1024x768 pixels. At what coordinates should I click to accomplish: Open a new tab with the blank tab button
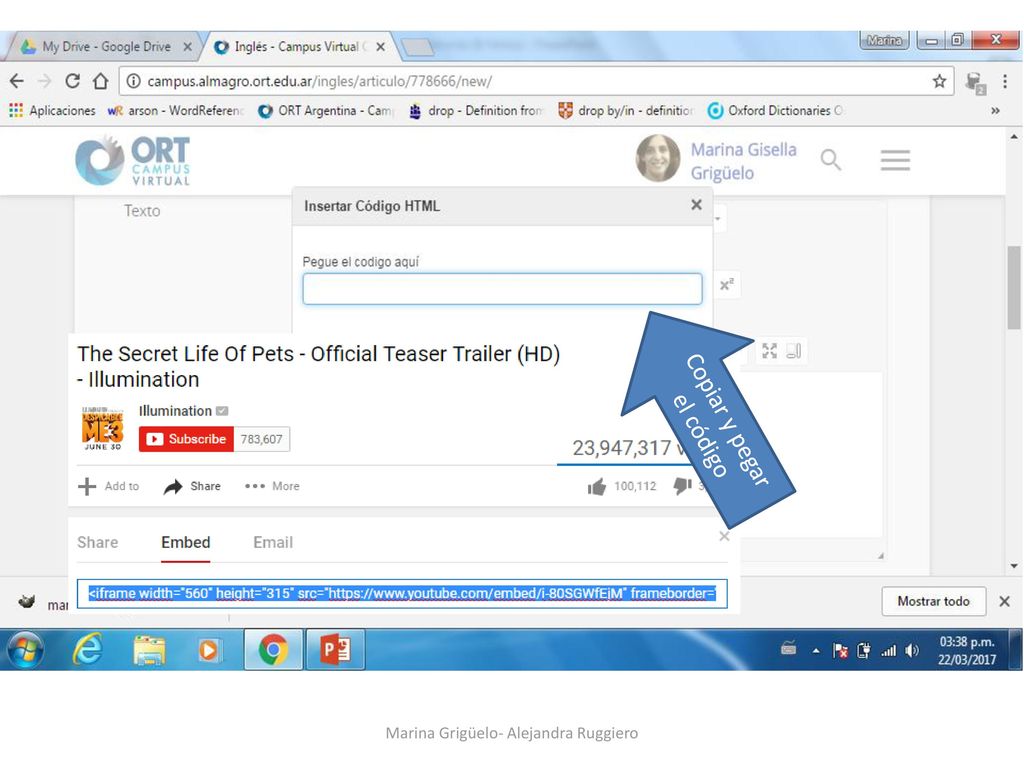[x=417, y=47]
